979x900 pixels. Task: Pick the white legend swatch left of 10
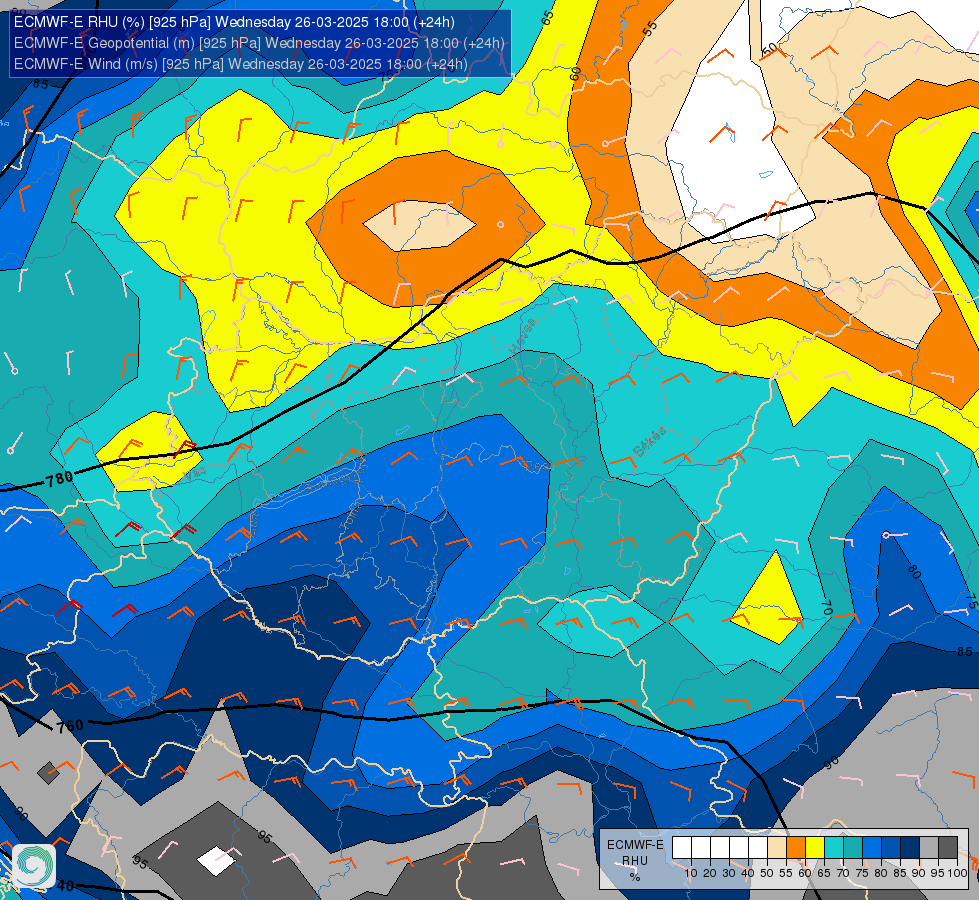[x=681, y=848]
